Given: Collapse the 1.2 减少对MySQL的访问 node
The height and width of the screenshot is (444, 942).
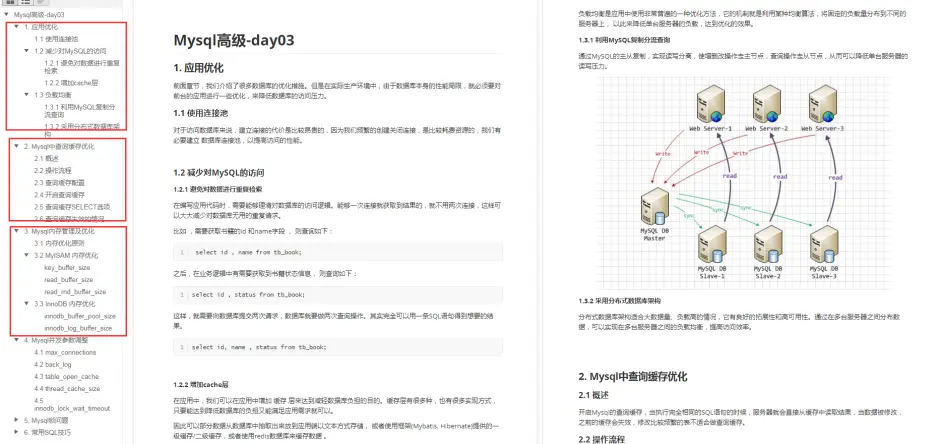Looking at the screenshot, I should (x=26, y=50).
